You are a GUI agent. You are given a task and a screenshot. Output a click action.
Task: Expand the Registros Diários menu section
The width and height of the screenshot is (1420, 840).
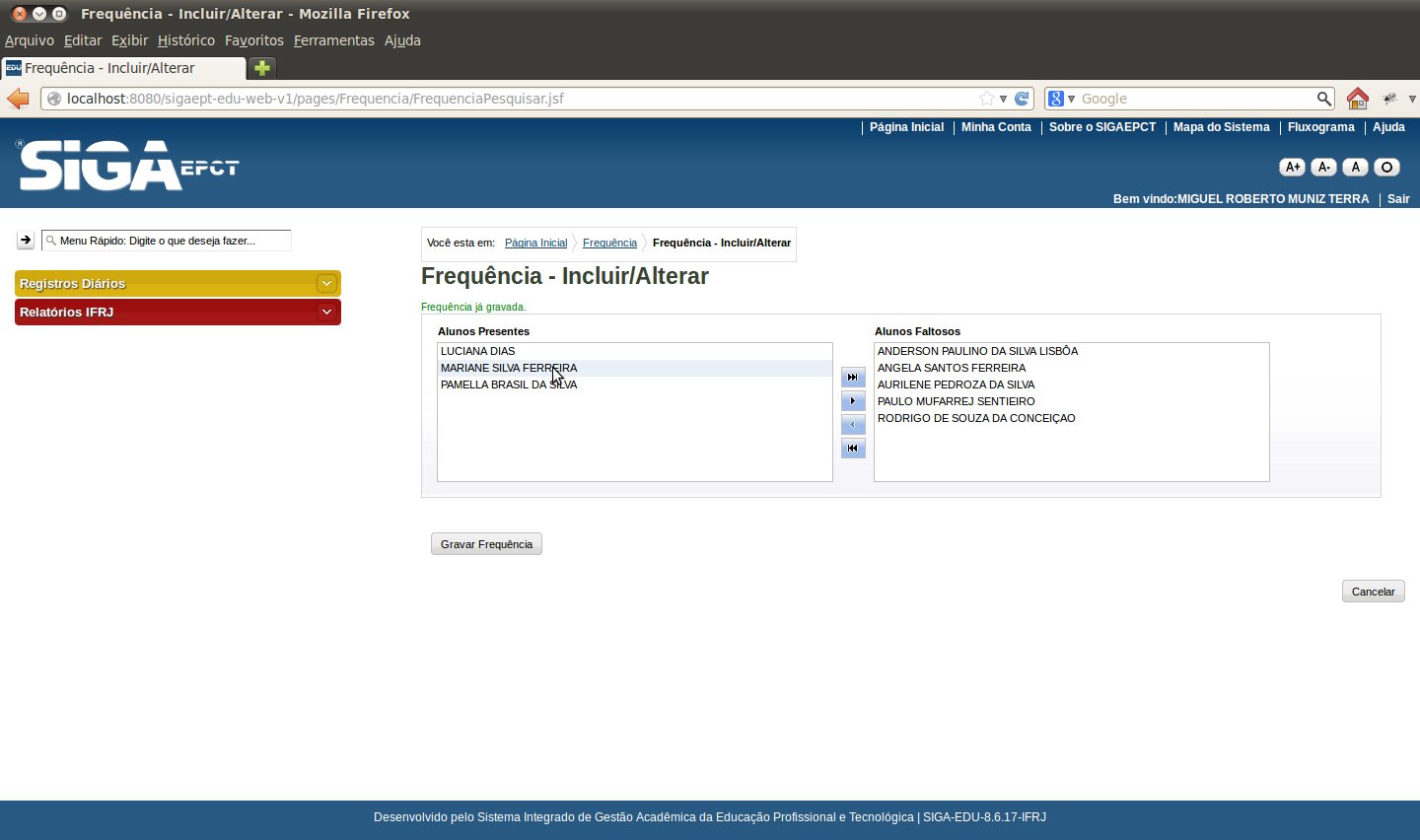pos(326,284)
